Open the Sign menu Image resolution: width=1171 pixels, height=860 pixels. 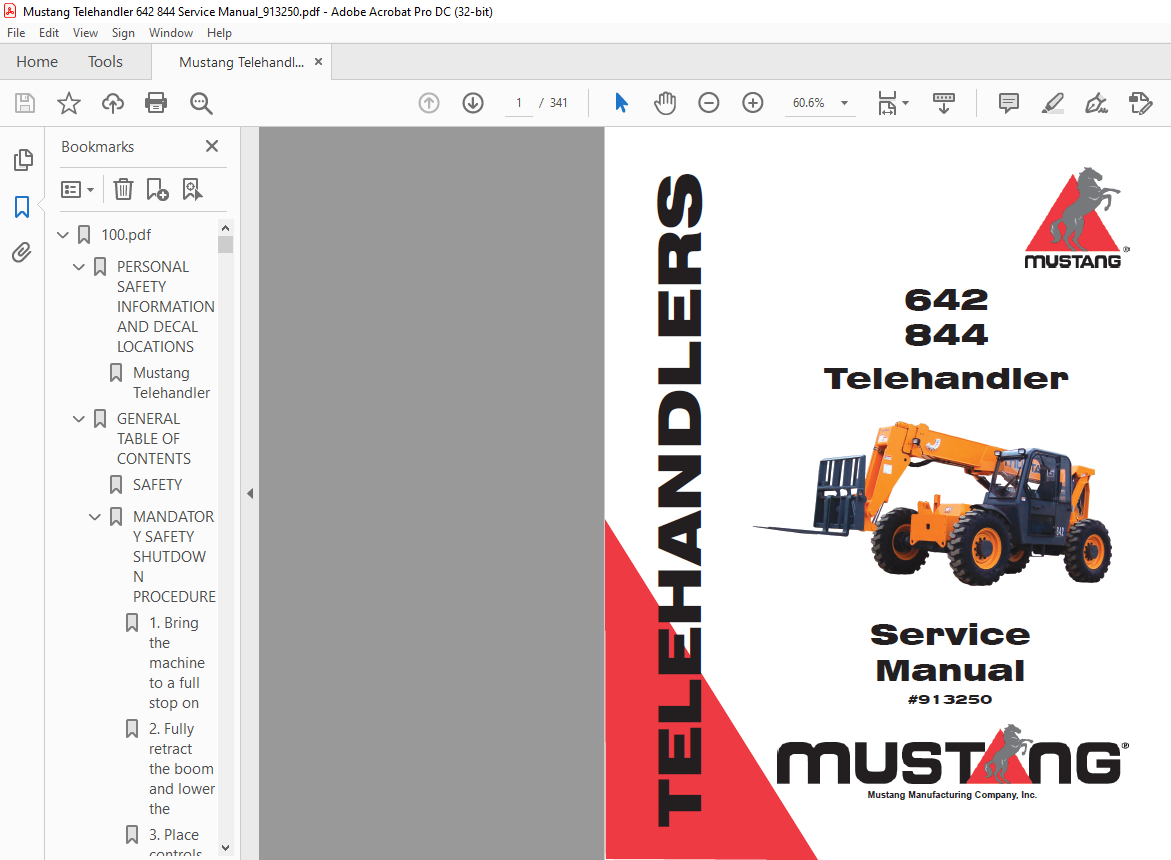(x=123, y=33)
